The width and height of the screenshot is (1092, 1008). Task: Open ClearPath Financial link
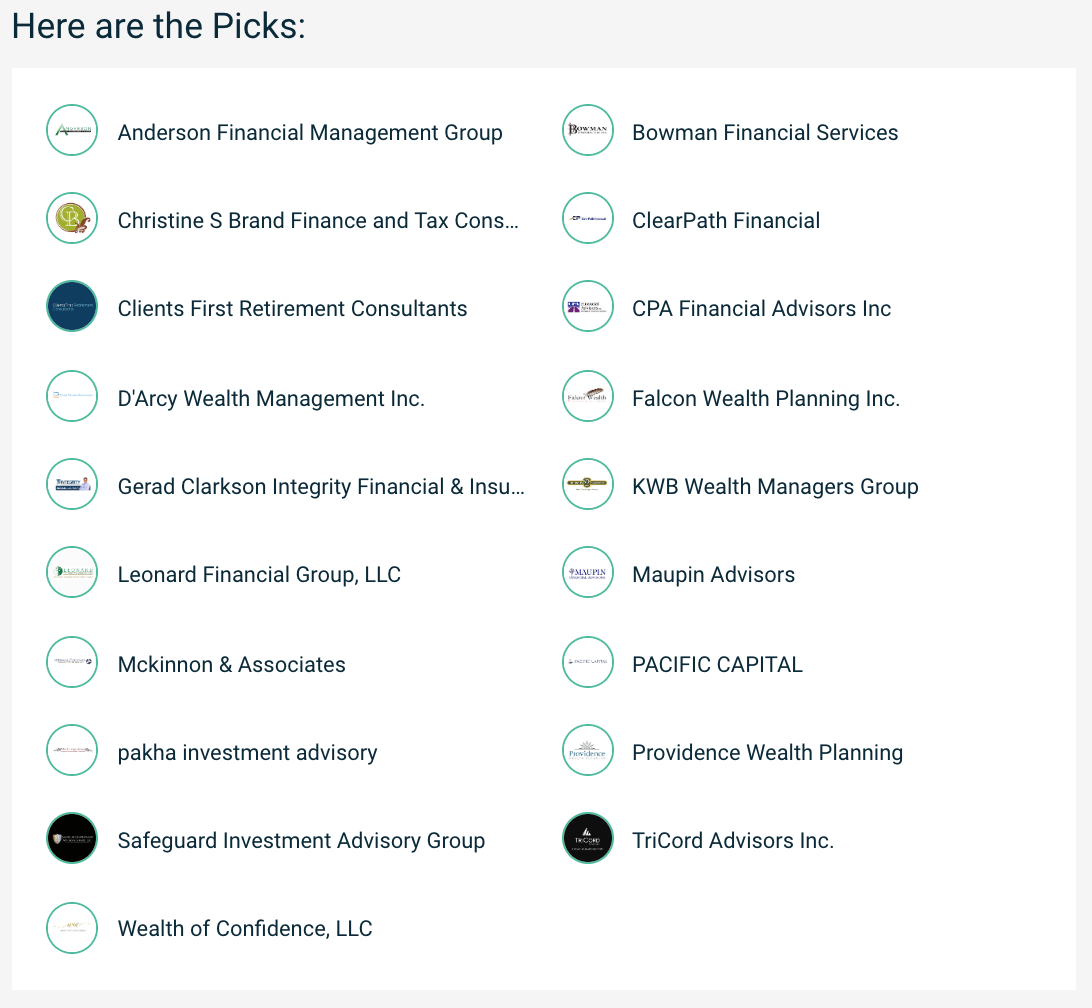tap(726, 221)
